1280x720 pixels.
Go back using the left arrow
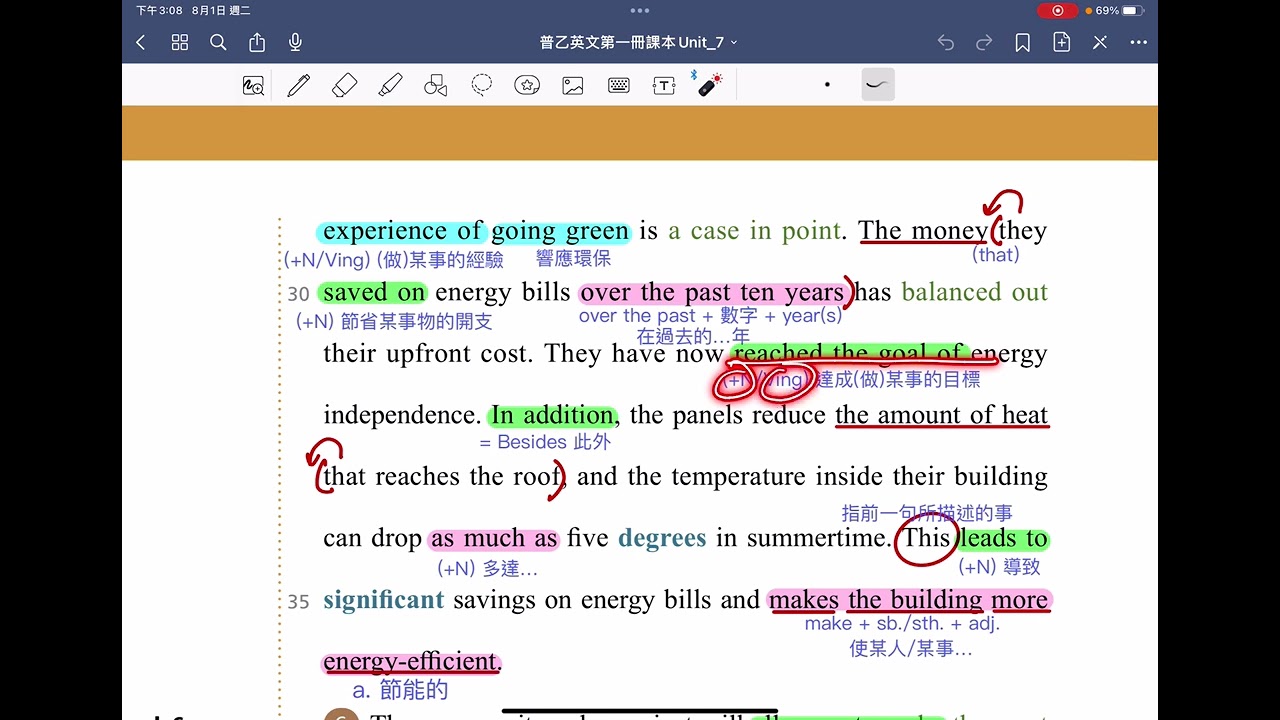pos(141,42)
